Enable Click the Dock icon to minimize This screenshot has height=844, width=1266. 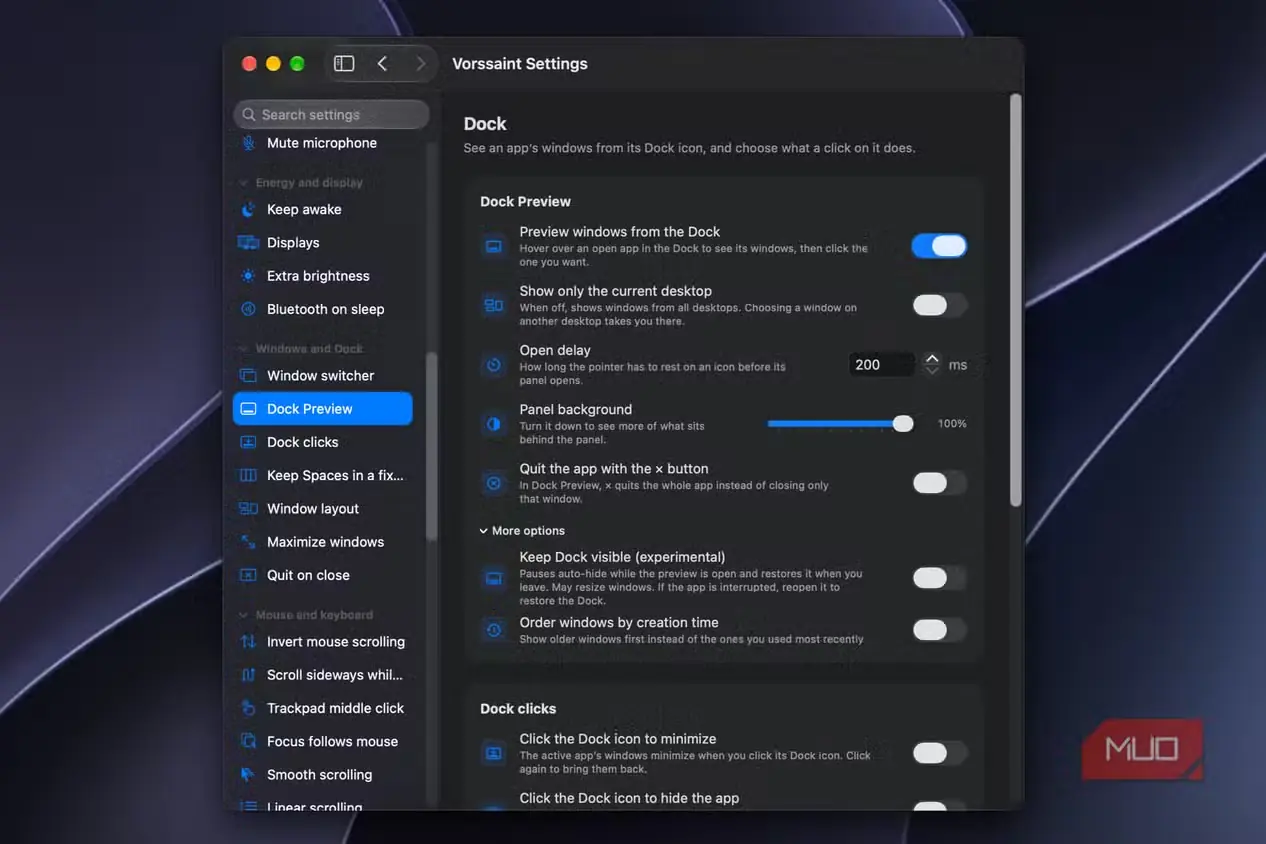pos(939,753)
